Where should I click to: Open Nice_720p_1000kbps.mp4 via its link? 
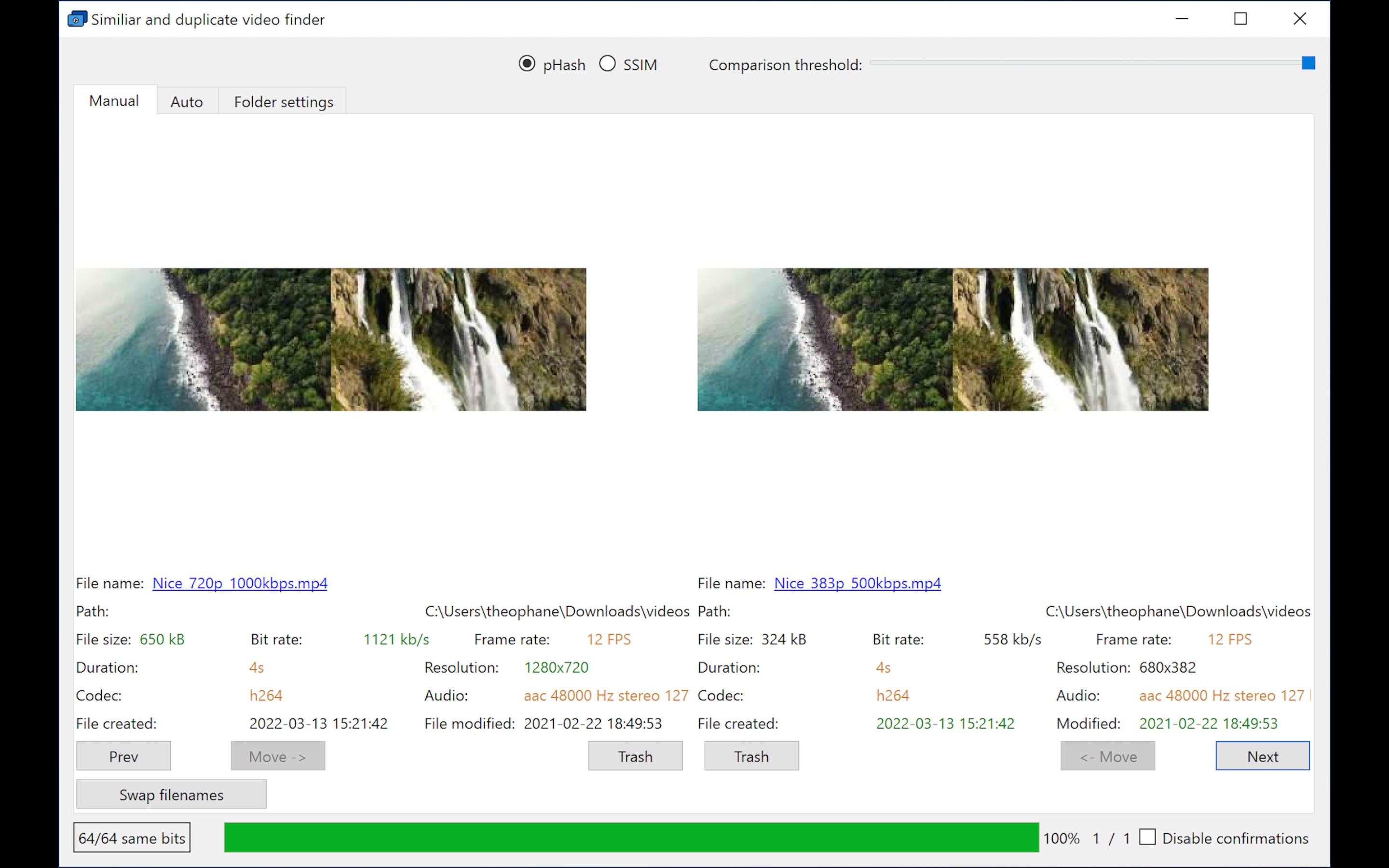[x=240, y=583]
